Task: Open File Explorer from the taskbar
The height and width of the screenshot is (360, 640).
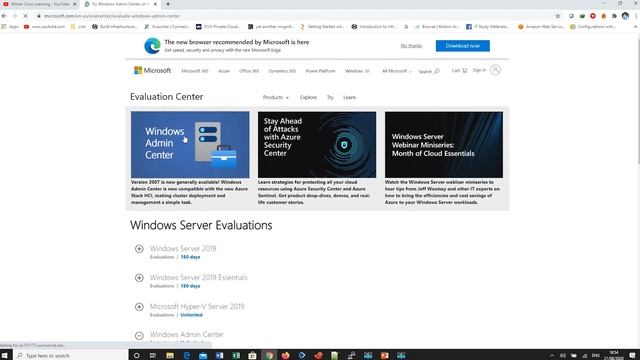Action: tap(170, 356)
